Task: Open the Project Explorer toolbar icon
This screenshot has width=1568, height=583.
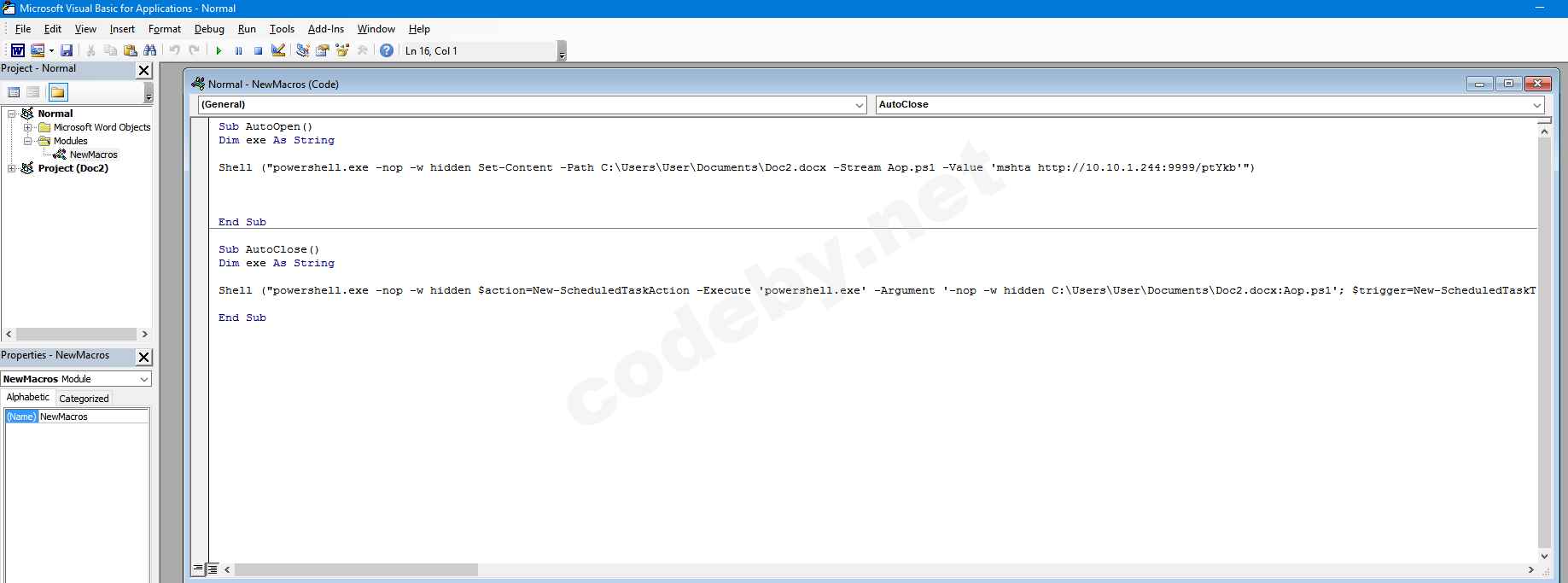Action: (302, 50)
